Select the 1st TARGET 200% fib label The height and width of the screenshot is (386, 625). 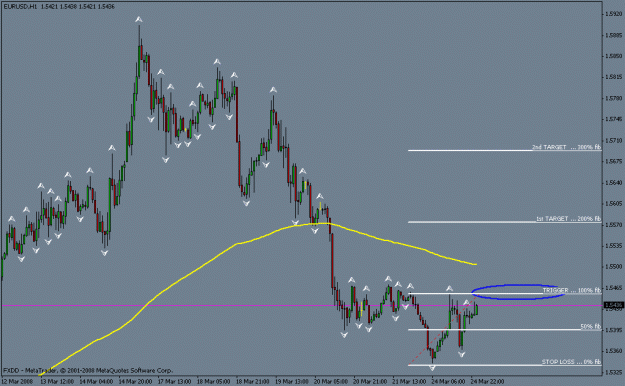click(x=568, y=219)
